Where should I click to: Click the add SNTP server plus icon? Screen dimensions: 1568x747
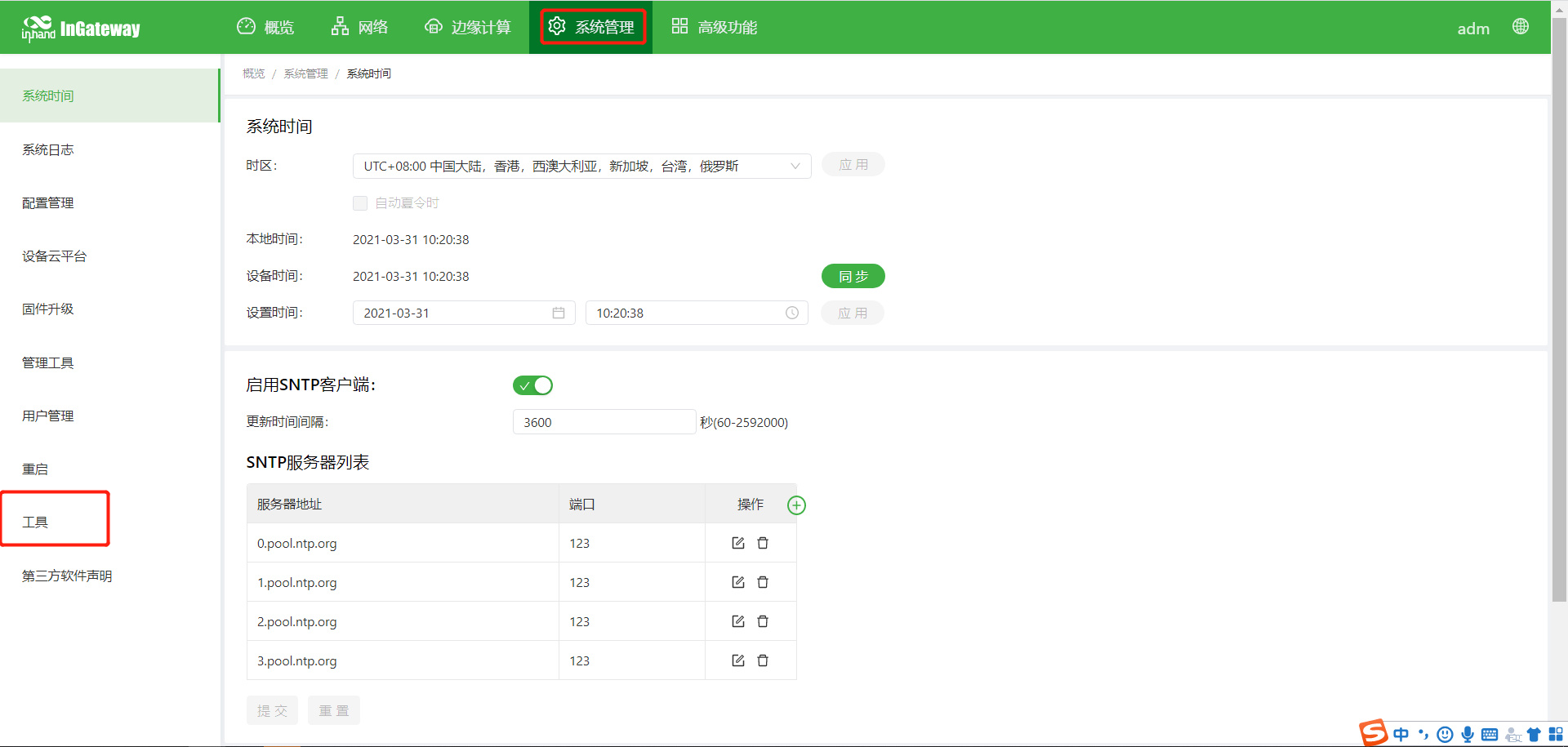click(x=796, y=505)
